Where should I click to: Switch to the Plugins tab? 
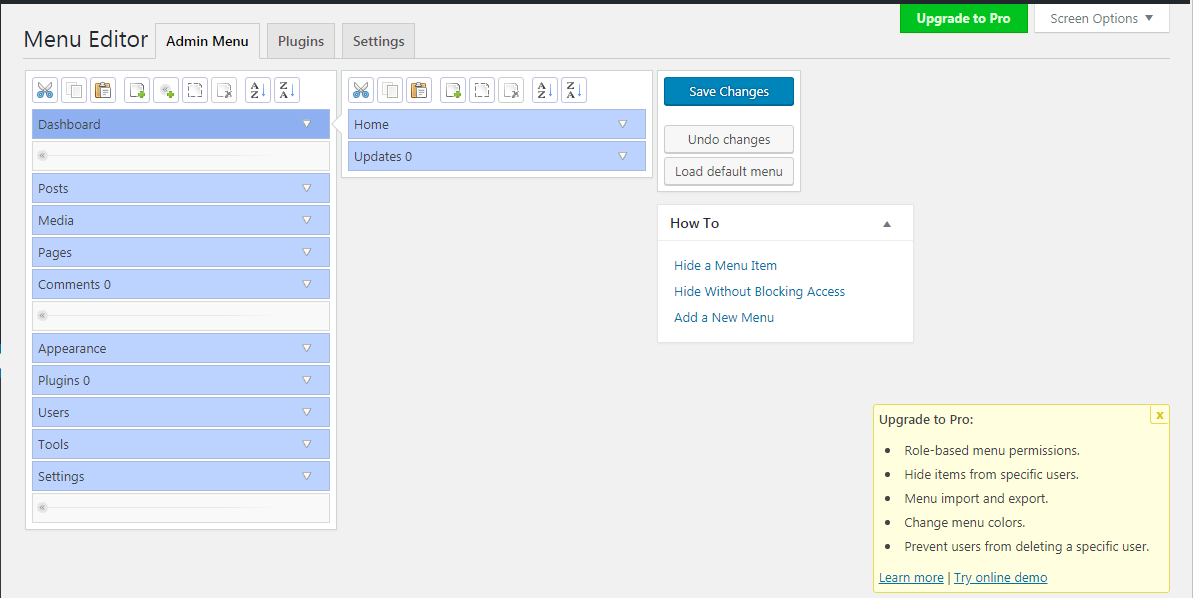pos(301,41)
